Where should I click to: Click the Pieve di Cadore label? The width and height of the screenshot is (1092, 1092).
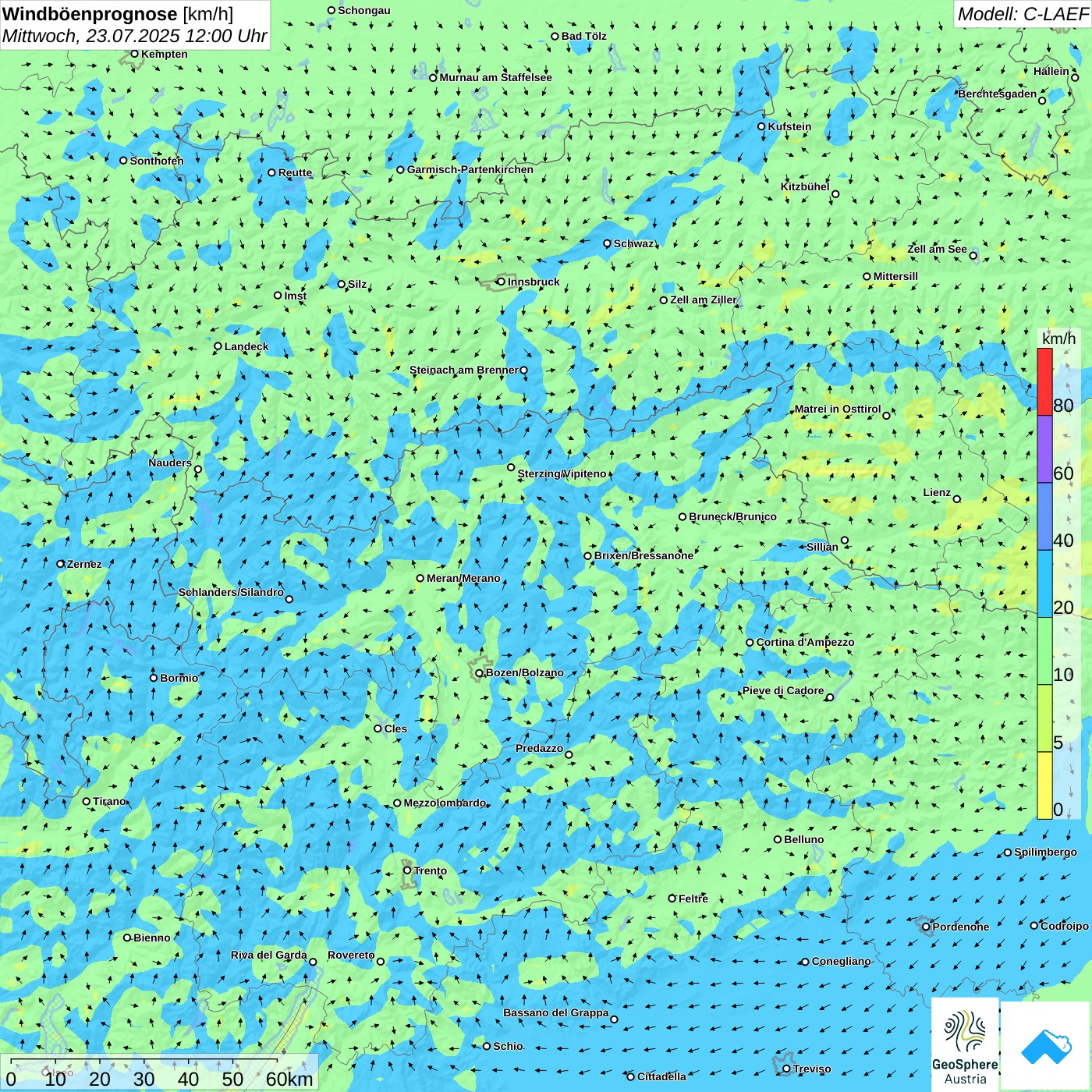pyautogui.click(x=783, y=690)
